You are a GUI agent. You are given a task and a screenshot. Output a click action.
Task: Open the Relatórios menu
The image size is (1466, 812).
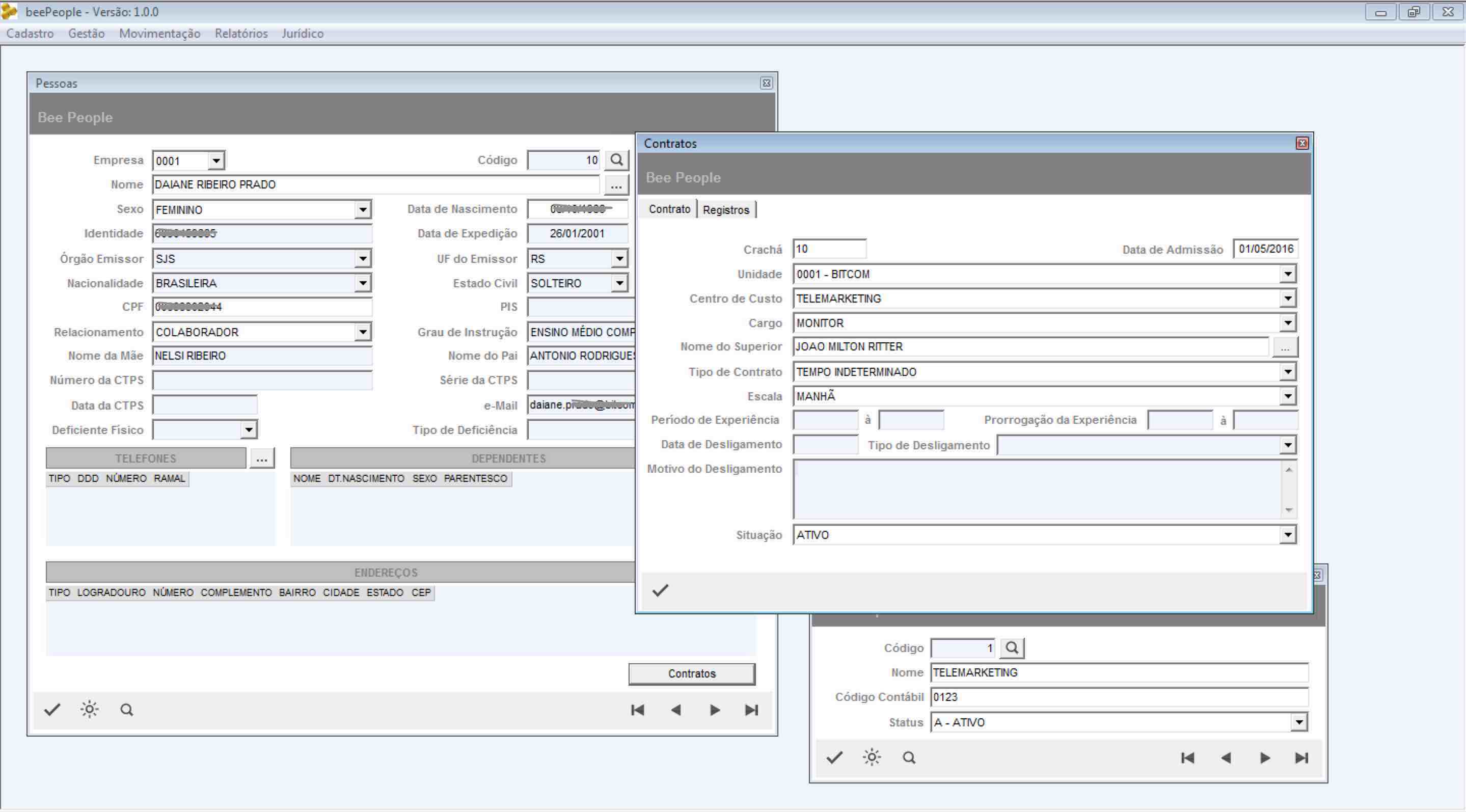[241, 34]
